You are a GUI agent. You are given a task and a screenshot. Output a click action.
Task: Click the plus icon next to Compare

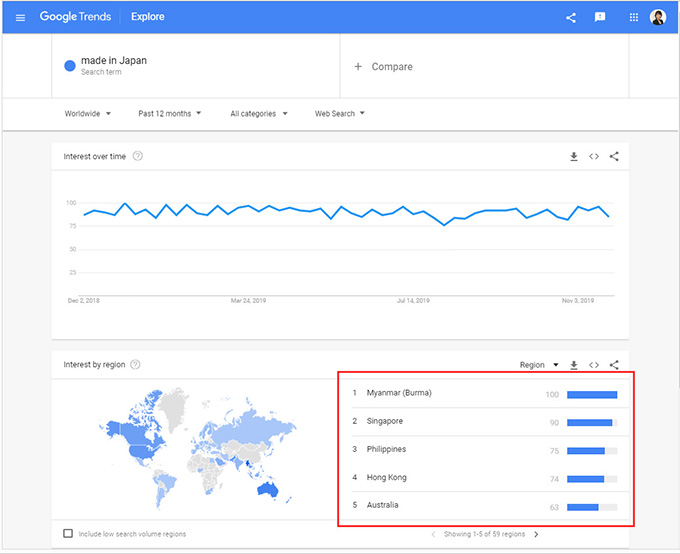[358, 66]
